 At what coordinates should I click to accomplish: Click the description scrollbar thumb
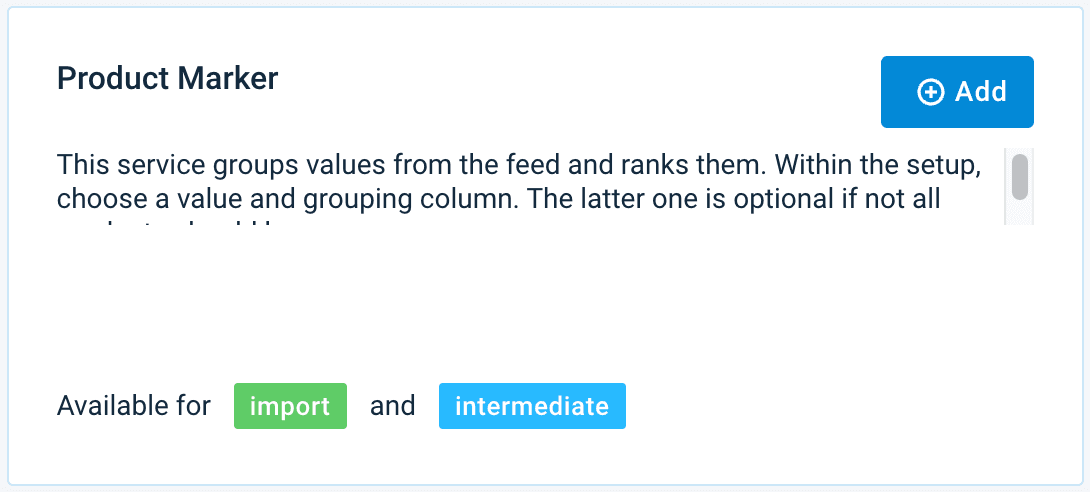1020,177
